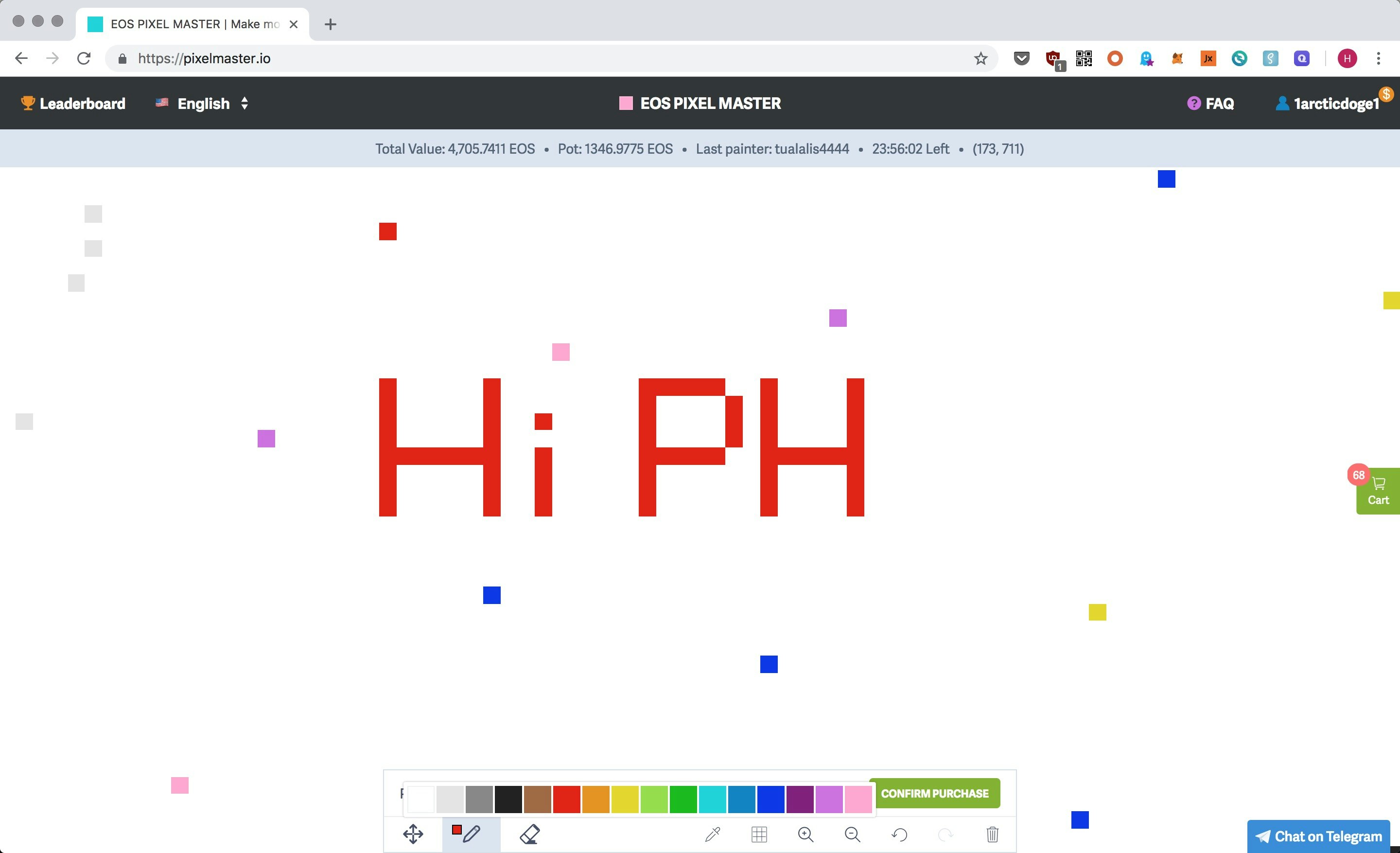Open the shopping Cart showing 68 items

1379,490
